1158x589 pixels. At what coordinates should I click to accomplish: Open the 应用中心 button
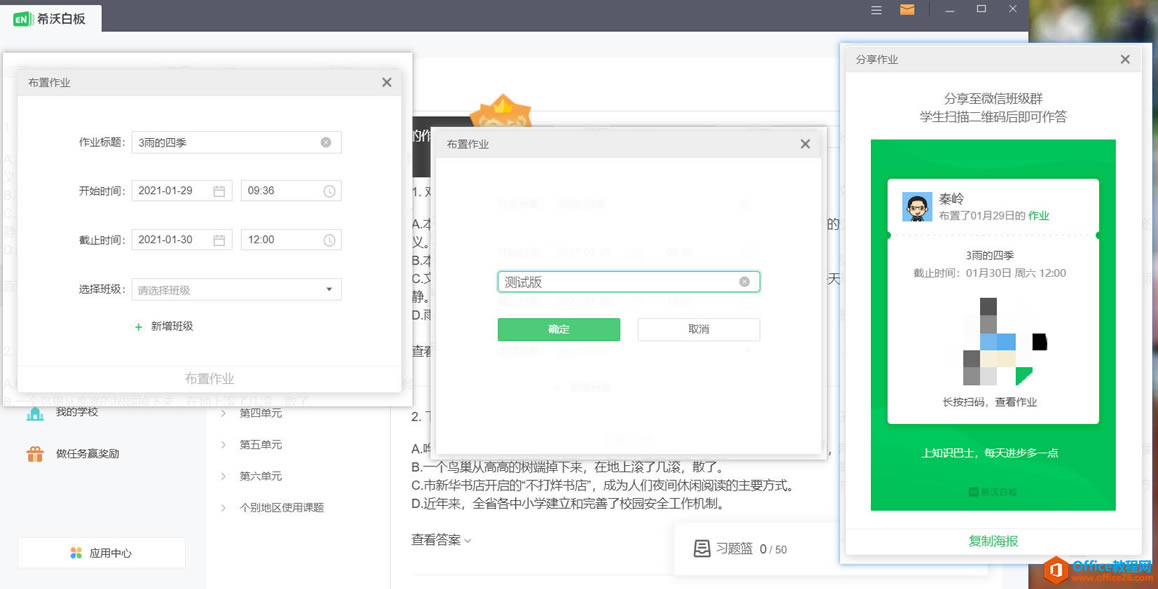point(102,553)
